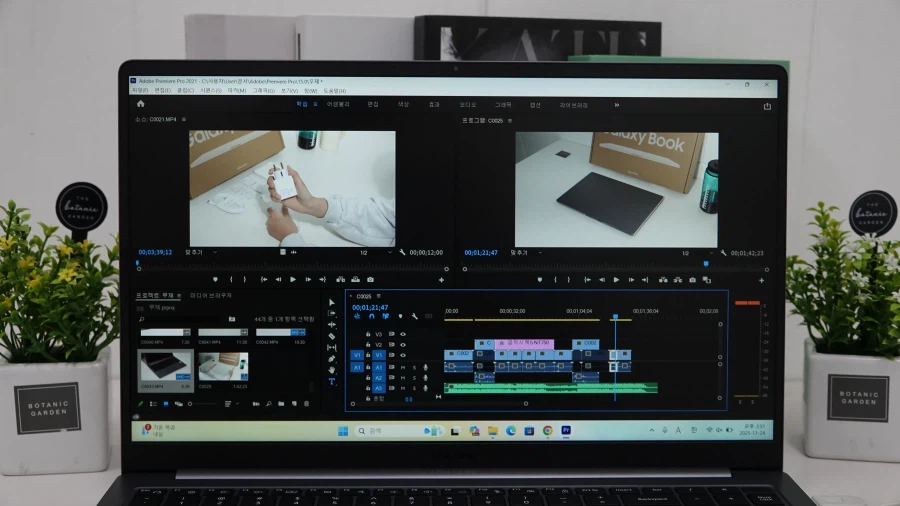Select the Razor tool
Screen dimensions: 900x506
coord(332,336)
